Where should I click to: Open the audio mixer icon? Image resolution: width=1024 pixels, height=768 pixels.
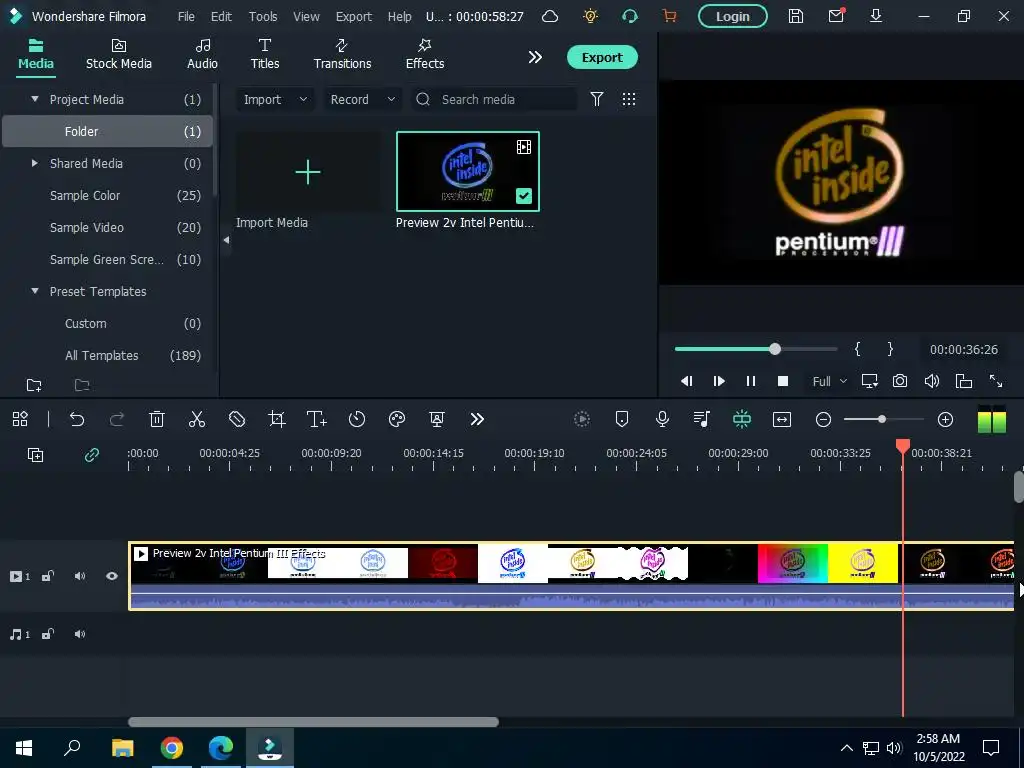pos(702,419)
